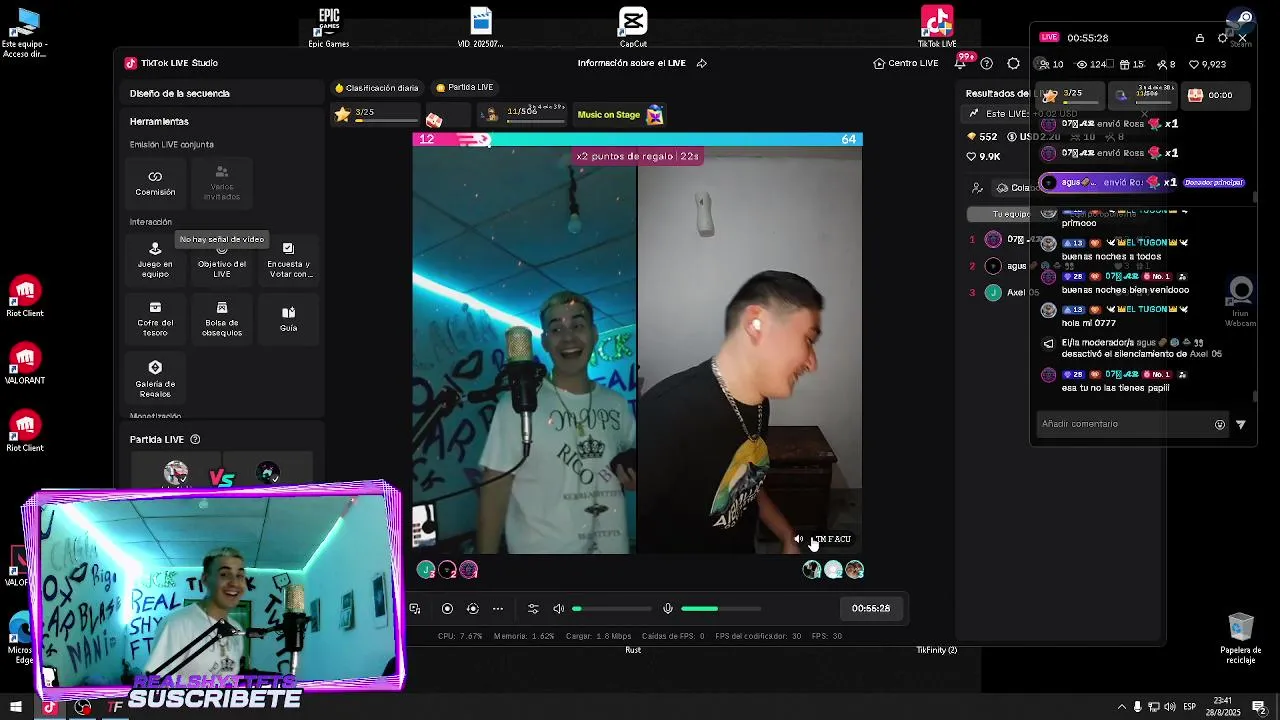This screenshot has height=720, width=1280.
Task: Mute the speaker output icon
Action: click(559, 608)
